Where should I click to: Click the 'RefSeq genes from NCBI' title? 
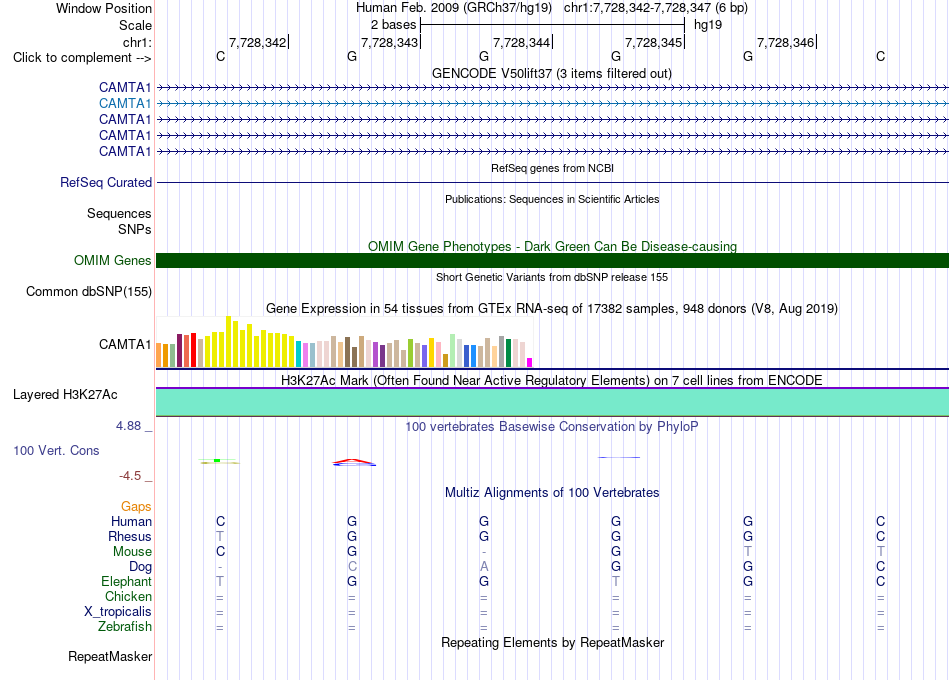coord(553,168)
